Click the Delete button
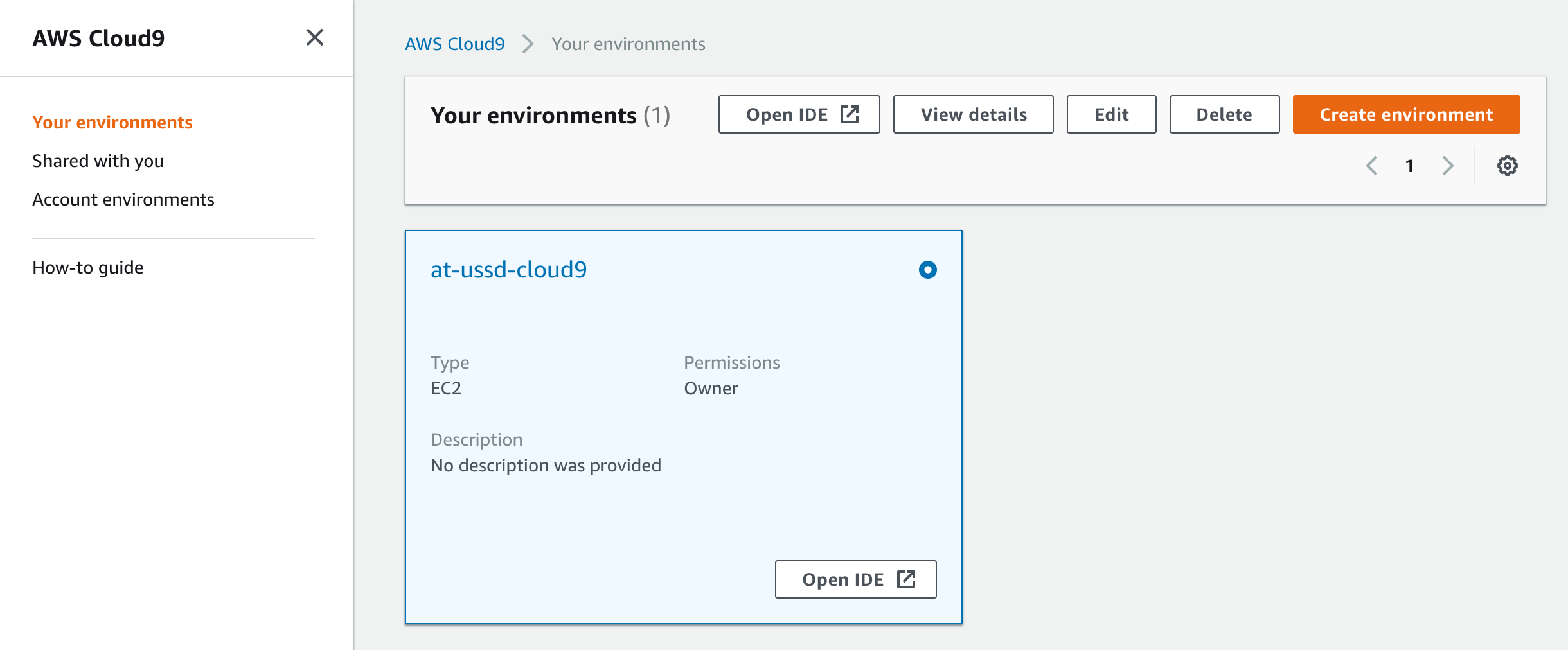The image size is (1568, 650). point(1224,114)
